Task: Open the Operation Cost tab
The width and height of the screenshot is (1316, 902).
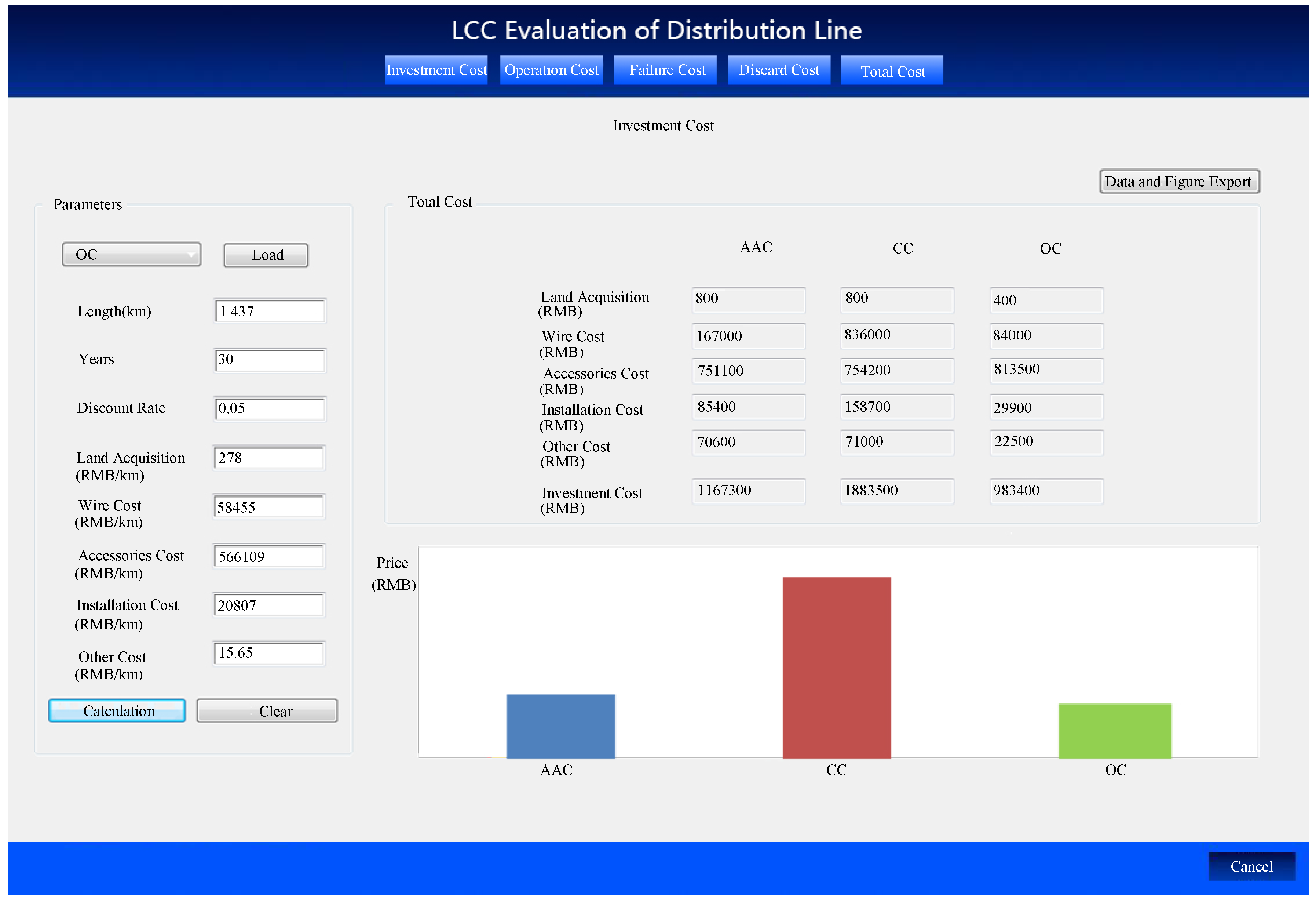Action: tap(551, 70)
